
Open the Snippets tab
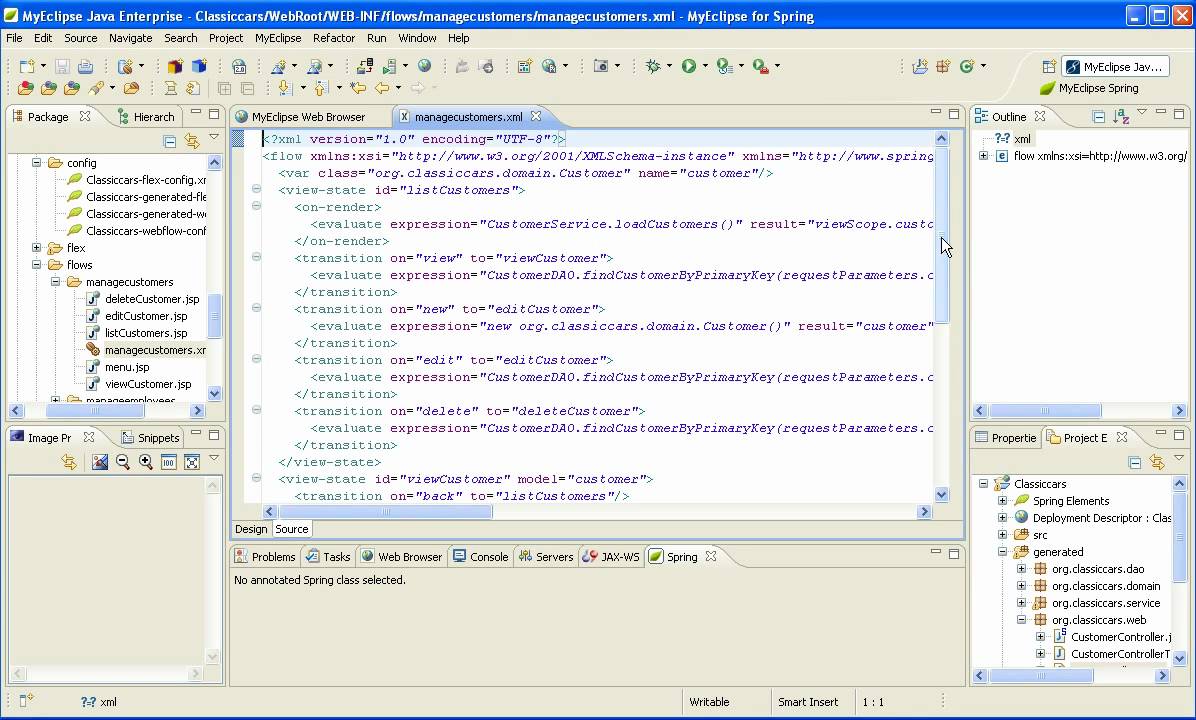[x=151, y=438]
